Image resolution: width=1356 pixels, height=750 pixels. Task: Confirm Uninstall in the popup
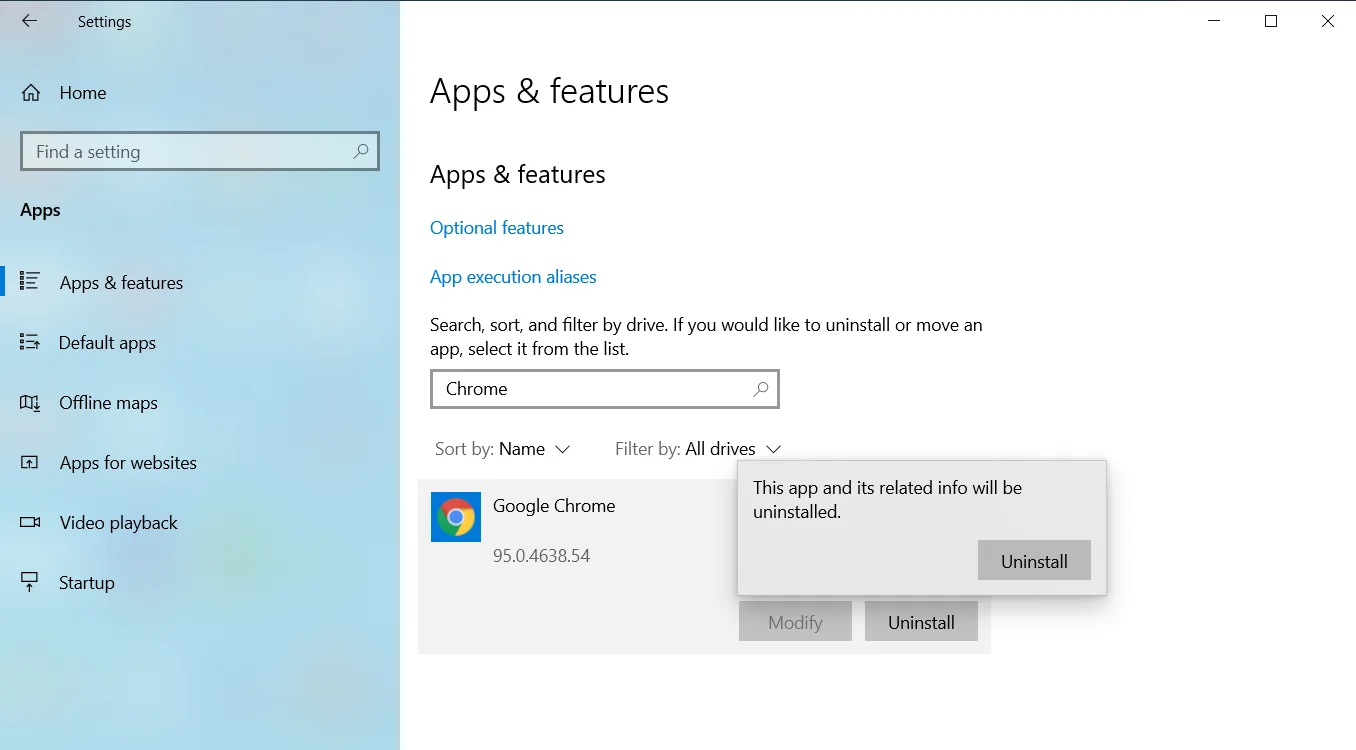(x=1034, y=561)
